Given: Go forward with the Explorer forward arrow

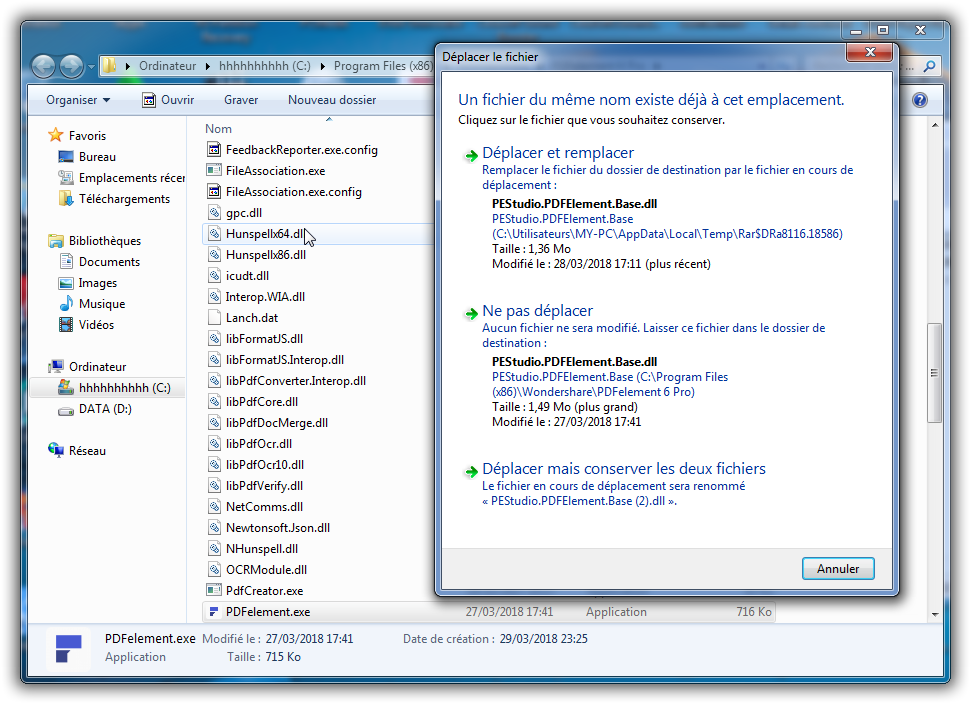Looking at the screenshot, I should click(x=71, y=66).
